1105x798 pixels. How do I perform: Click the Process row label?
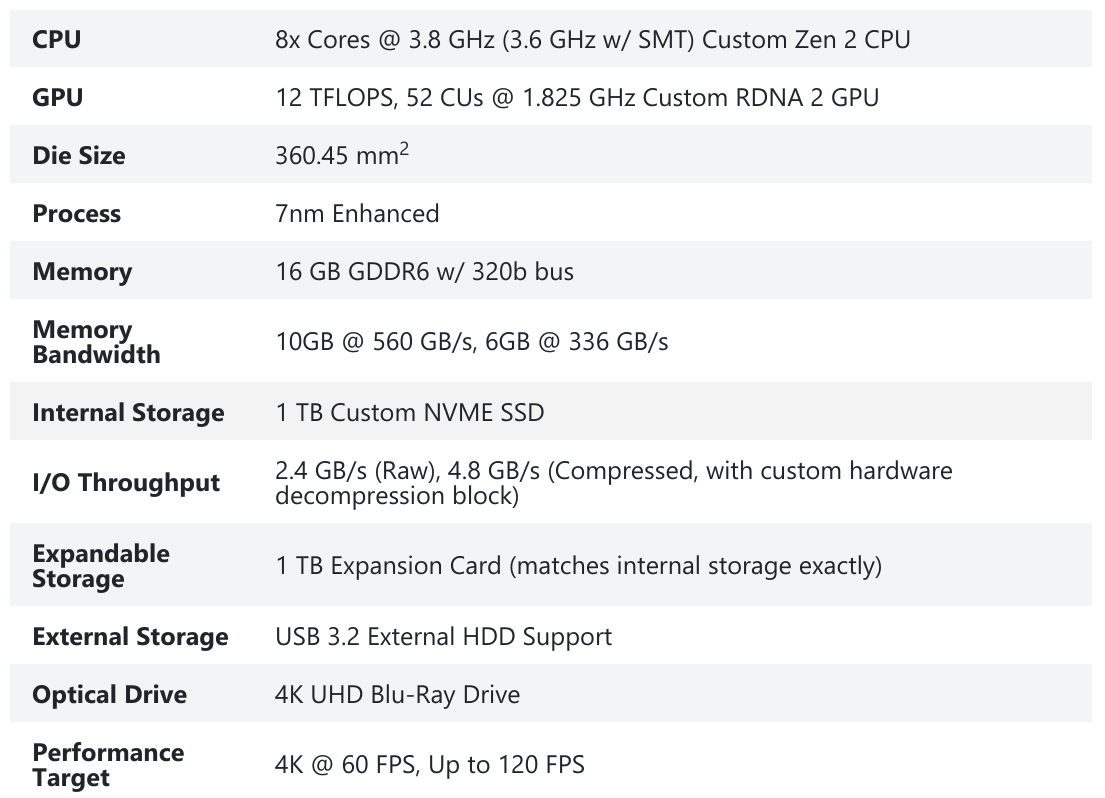[76, 214]
